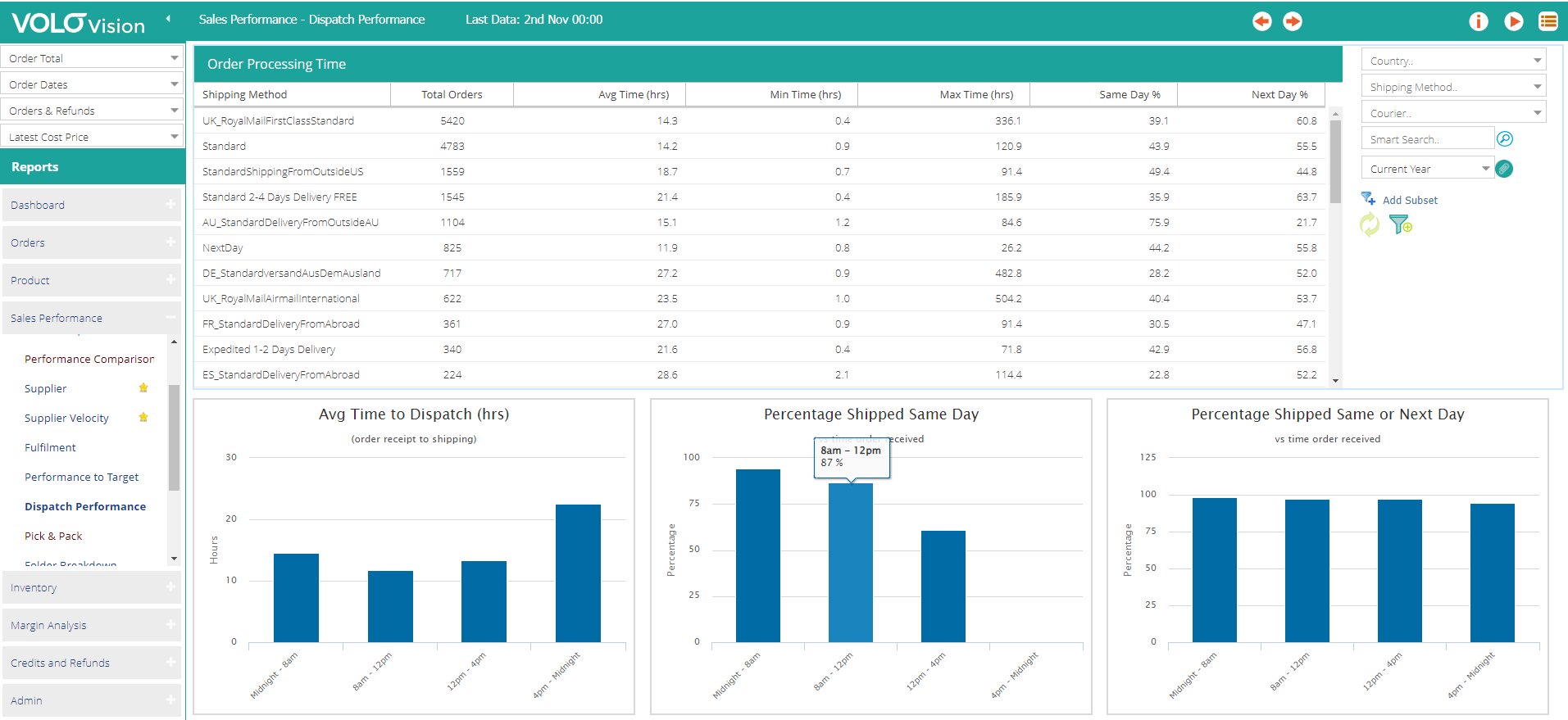1568x720 pixels.
Task: Expand the Order Total dropdown
Action: (93, 58)
